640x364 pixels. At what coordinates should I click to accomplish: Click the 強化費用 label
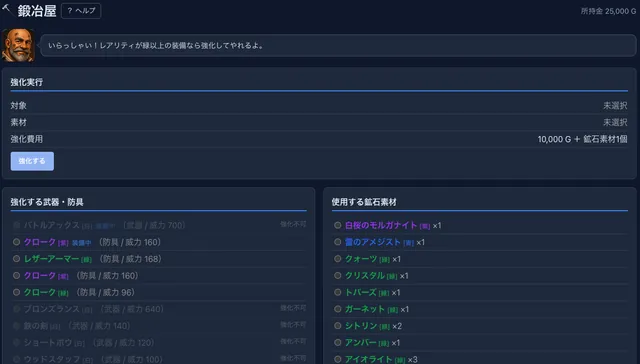pos(27,139)
